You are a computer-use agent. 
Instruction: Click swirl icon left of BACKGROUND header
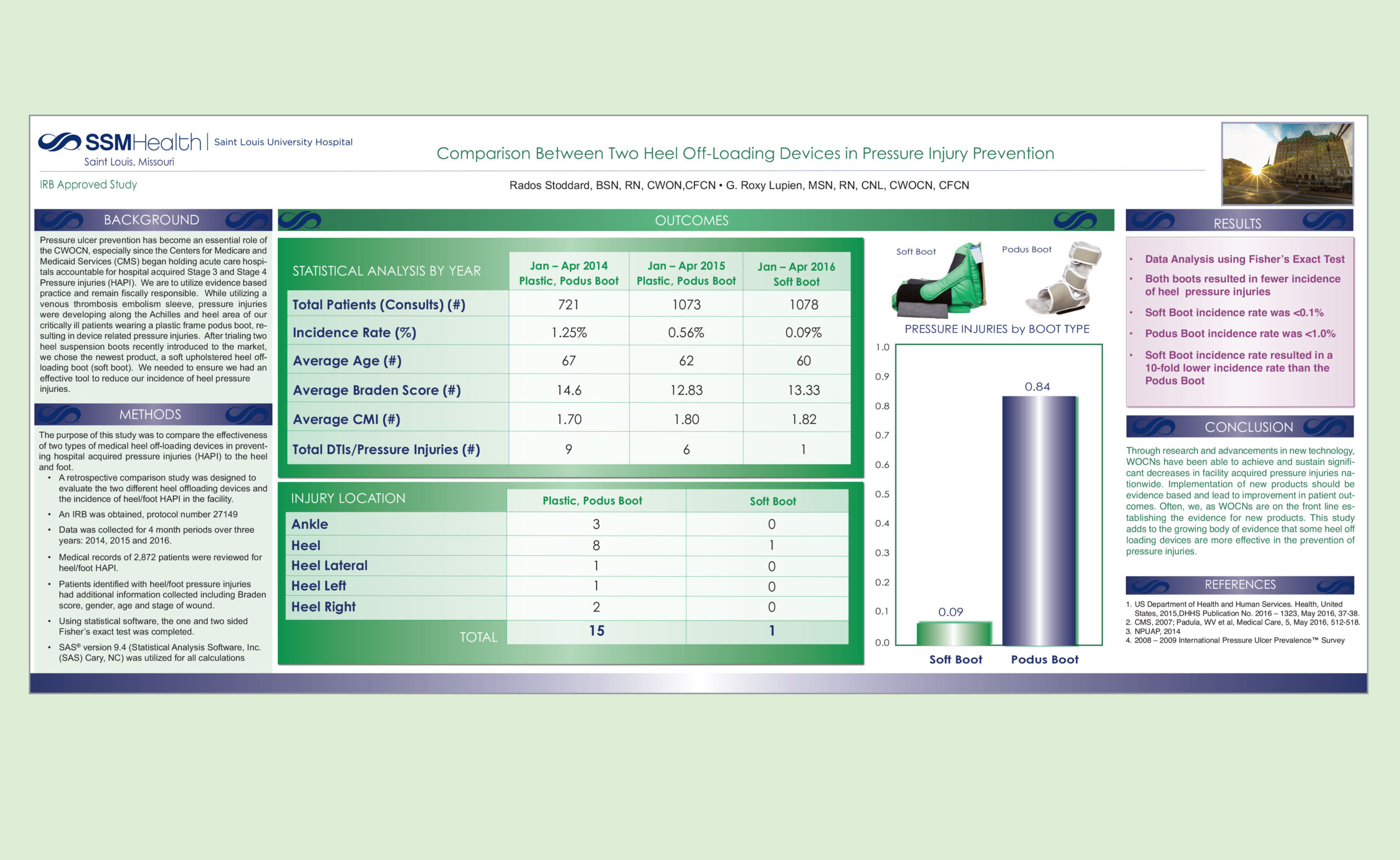tap(61, 220)
